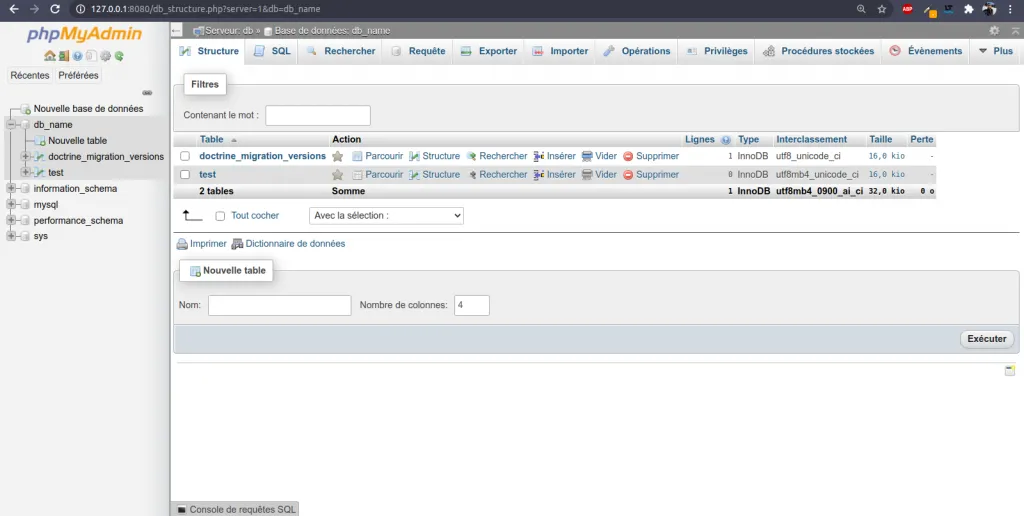
Task: Click the 'Contenant le mot' filter field
Action: click(317, 116)
